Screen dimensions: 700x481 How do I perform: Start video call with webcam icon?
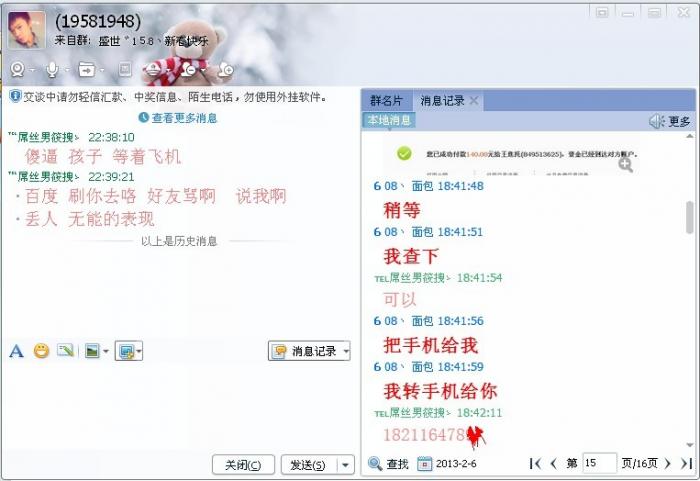pos(17,70)
